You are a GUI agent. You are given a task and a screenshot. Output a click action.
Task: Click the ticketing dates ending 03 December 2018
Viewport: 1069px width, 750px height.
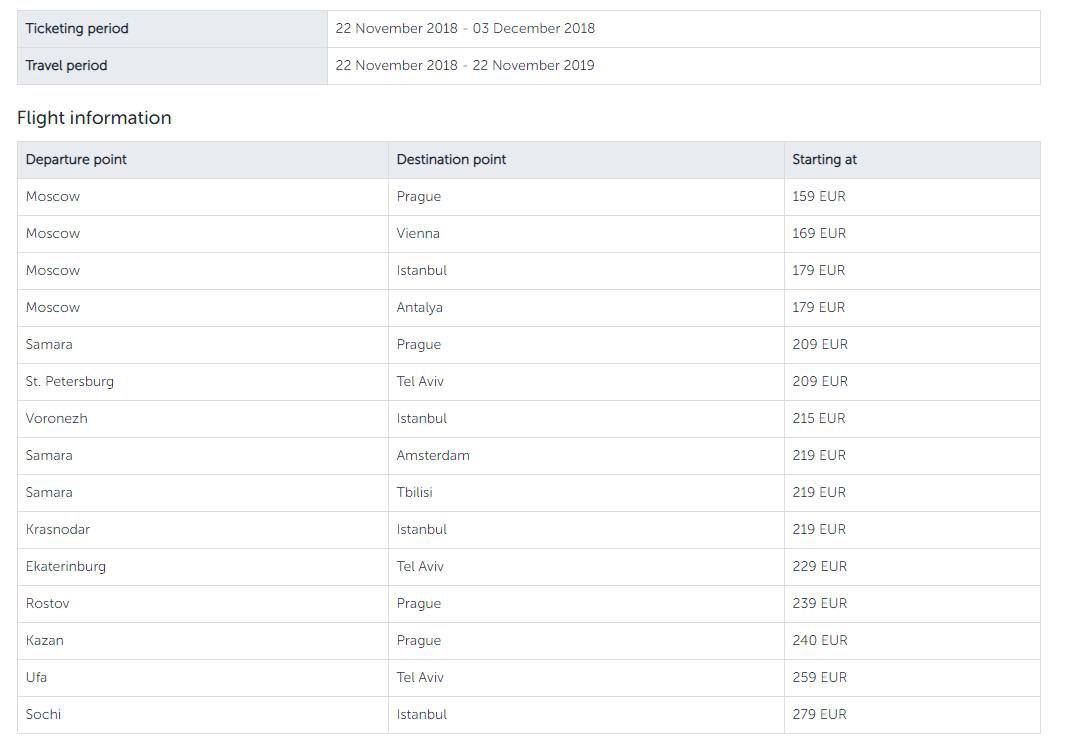click(465, 29)
